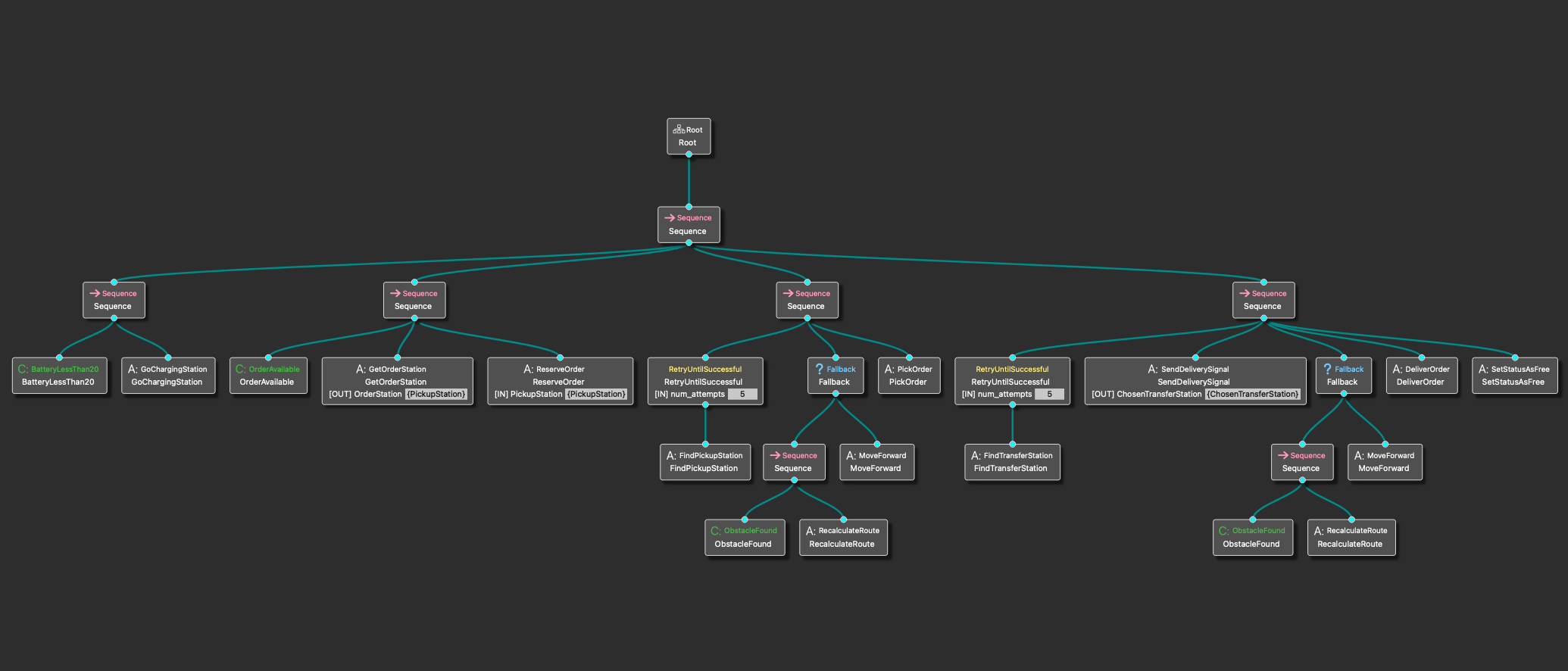
Task: Edit OrderStation port value on GetOrderStation
Action: coord(436,394)
